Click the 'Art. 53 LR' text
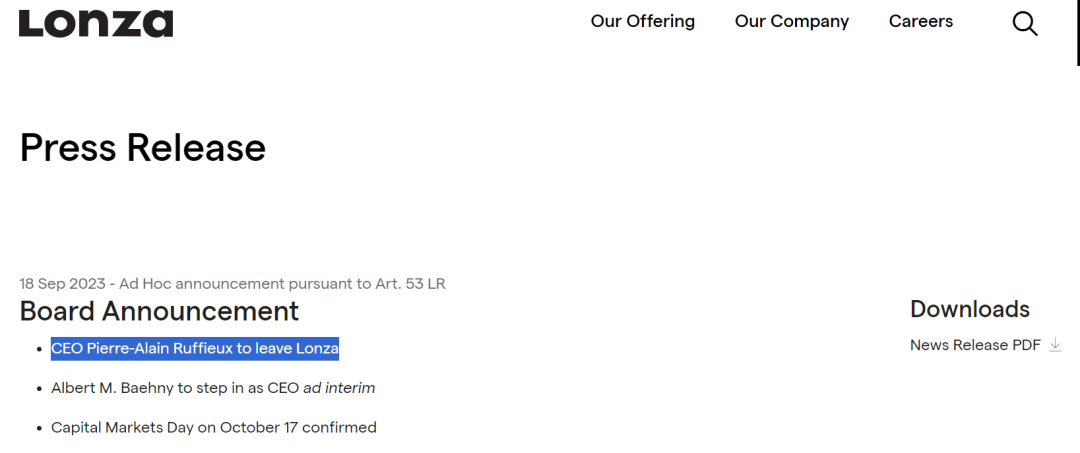The height and width of the screenshot is (453, 1080). coord(411,284)
